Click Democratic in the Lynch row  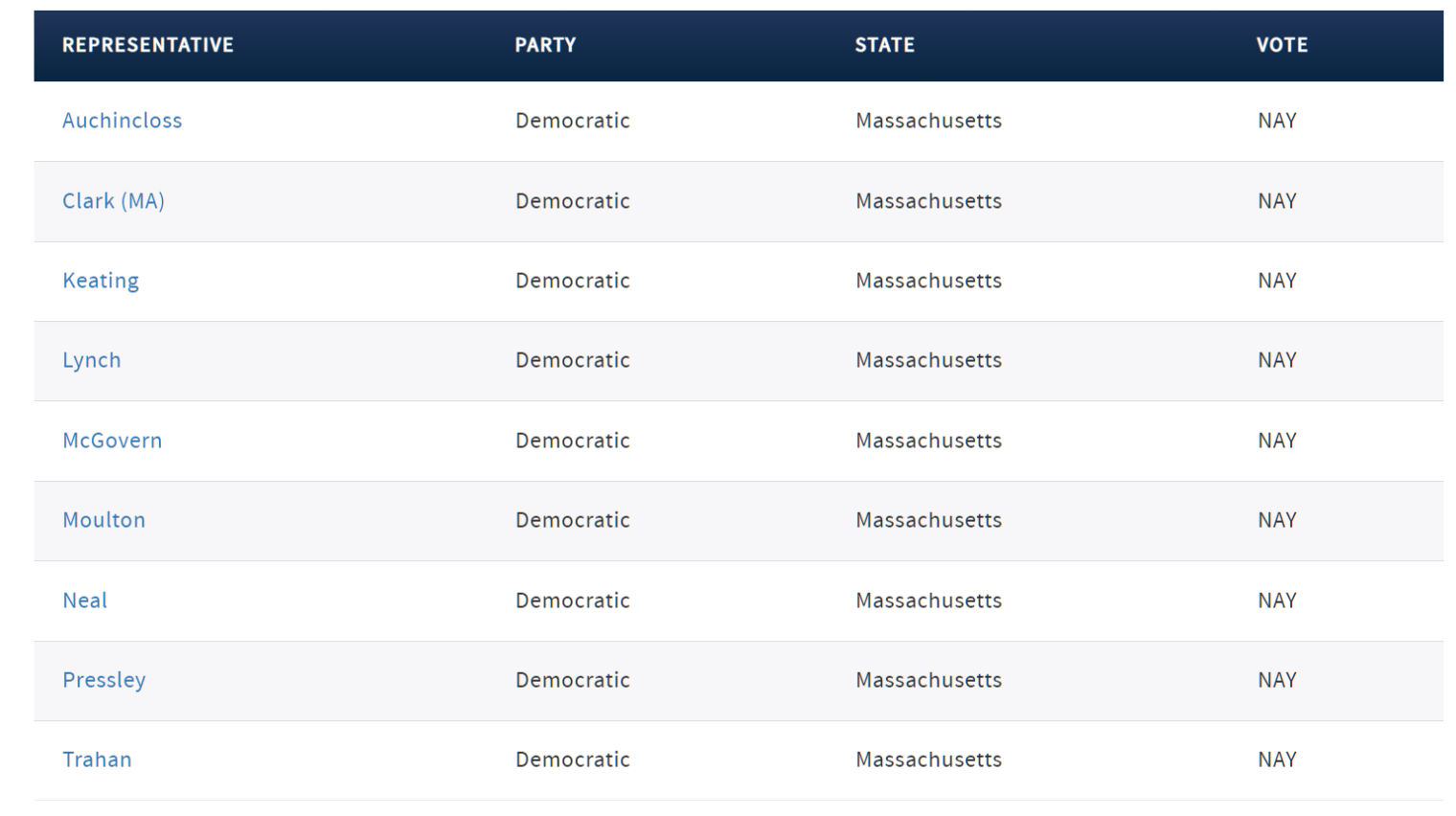coord(572,360)
